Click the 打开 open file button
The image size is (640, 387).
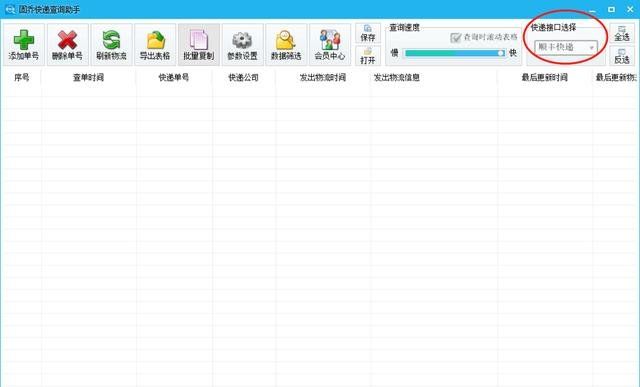click(368, 56)
